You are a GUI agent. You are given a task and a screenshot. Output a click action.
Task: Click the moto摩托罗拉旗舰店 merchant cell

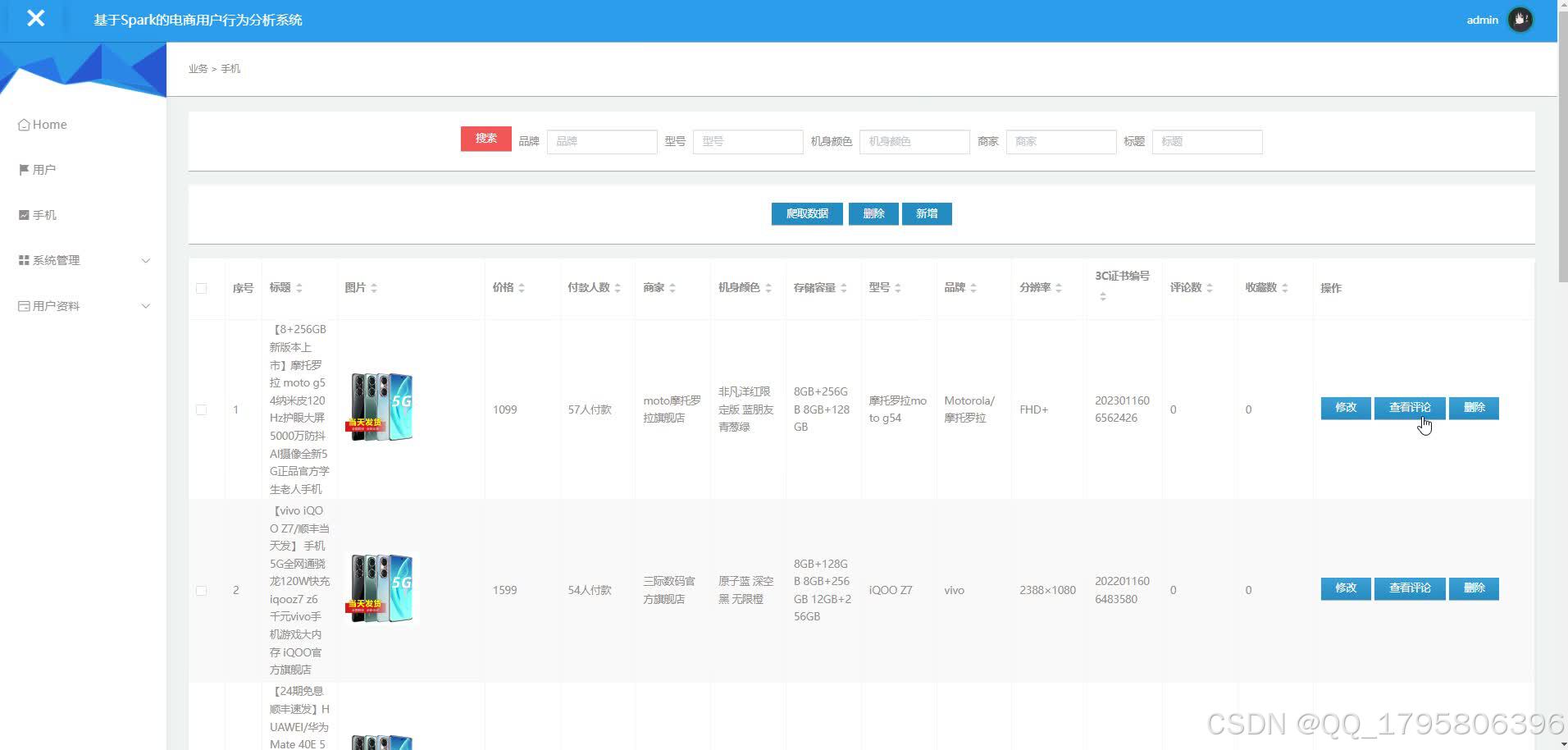click(672, 409)
